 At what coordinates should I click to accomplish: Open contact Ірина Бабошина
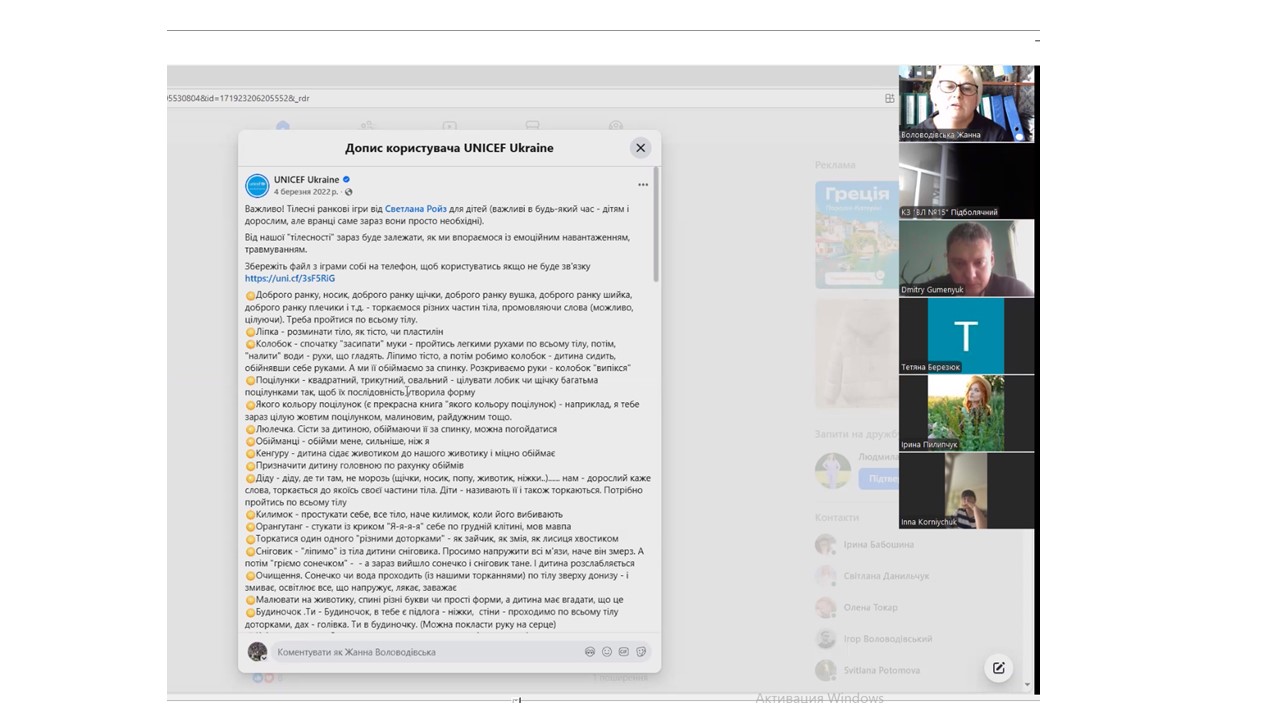[x=865, y=545]
